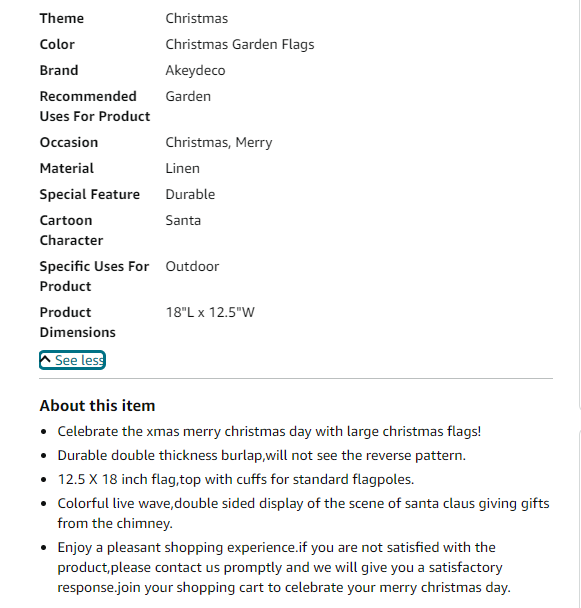This screenshot has height=608, width=581.
Task: Select the Santa cartoon character value
Action: [x=183, y=220]
